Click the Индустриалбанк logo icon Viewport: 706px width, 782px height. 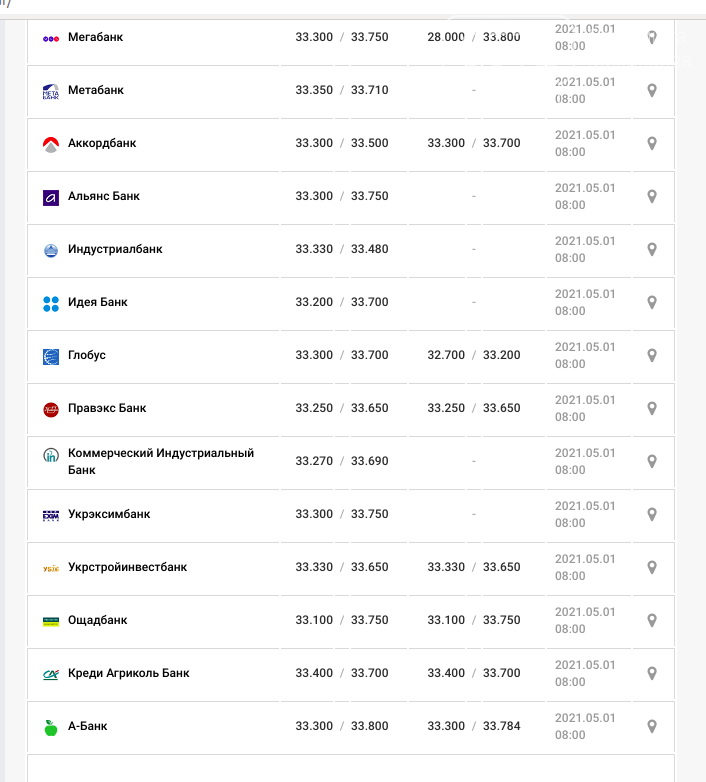(x=51, y=250)
